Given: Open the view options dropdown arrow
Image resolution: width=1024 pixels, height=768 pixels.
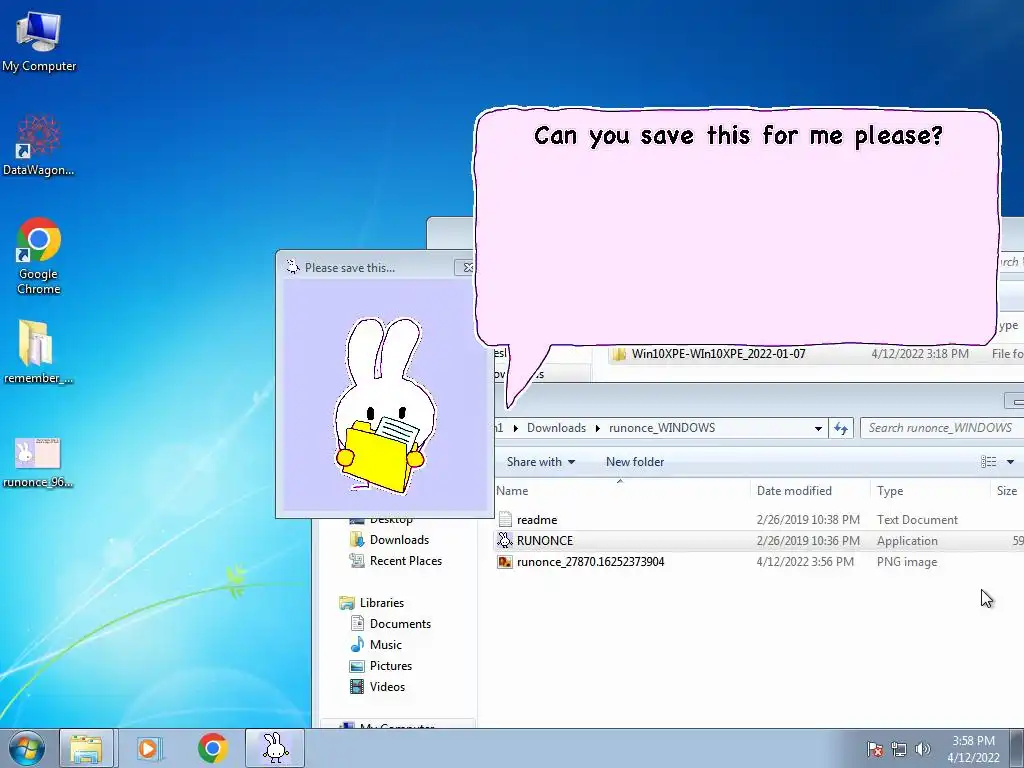Looking at the screenshot, I should (x=1010, y=462).
